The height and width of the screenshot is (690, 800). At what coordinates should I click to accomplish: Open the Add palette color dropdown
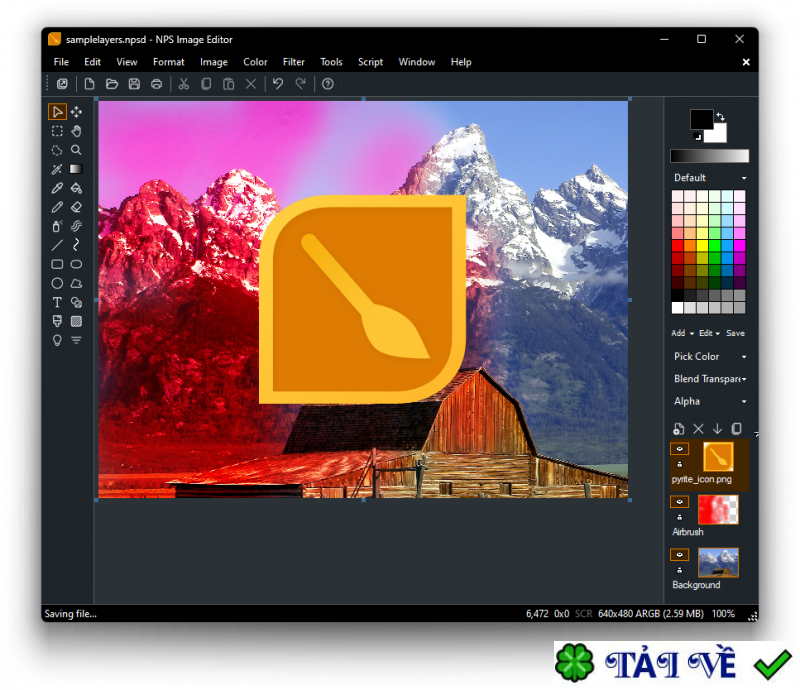[x=683, y=333]
